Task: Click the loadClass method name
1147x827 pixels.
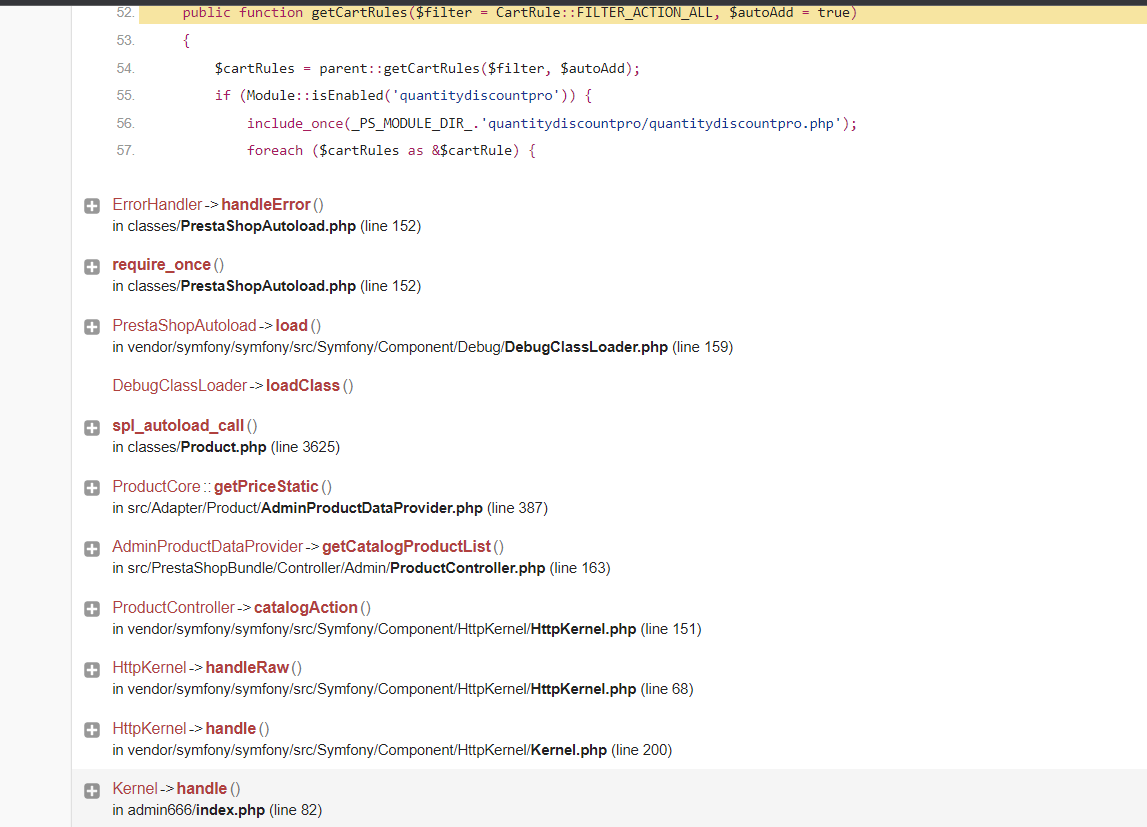Action: [x=303, y=385]
